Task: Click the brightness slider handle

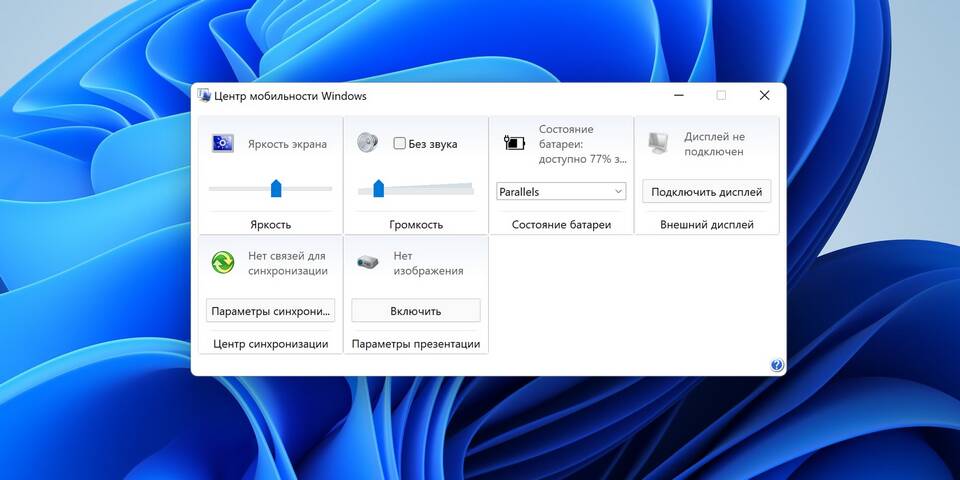Action: click(276, 188)
